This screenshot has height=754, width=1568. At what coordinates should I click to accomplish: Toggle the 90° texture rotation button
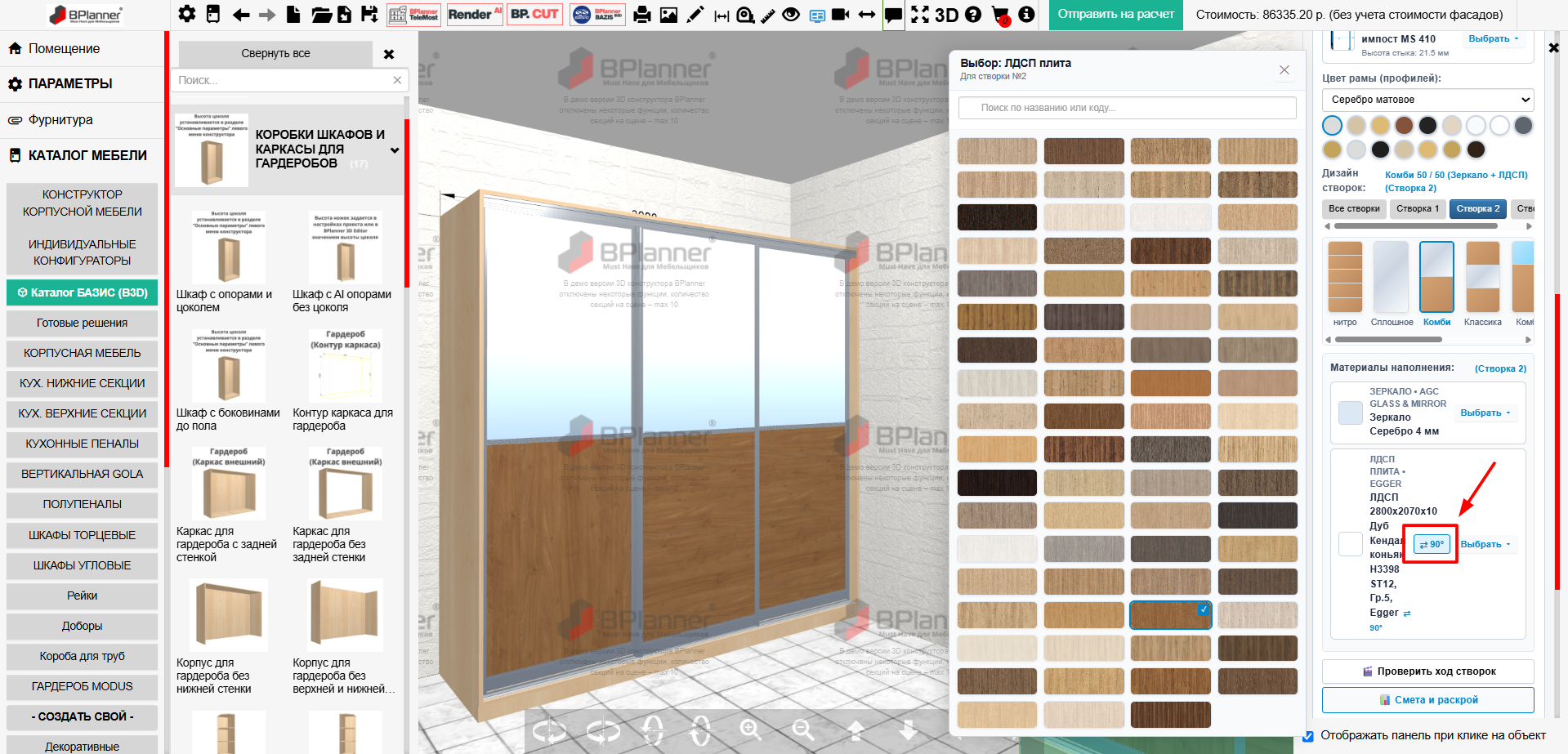click(x=1432, y=544)
